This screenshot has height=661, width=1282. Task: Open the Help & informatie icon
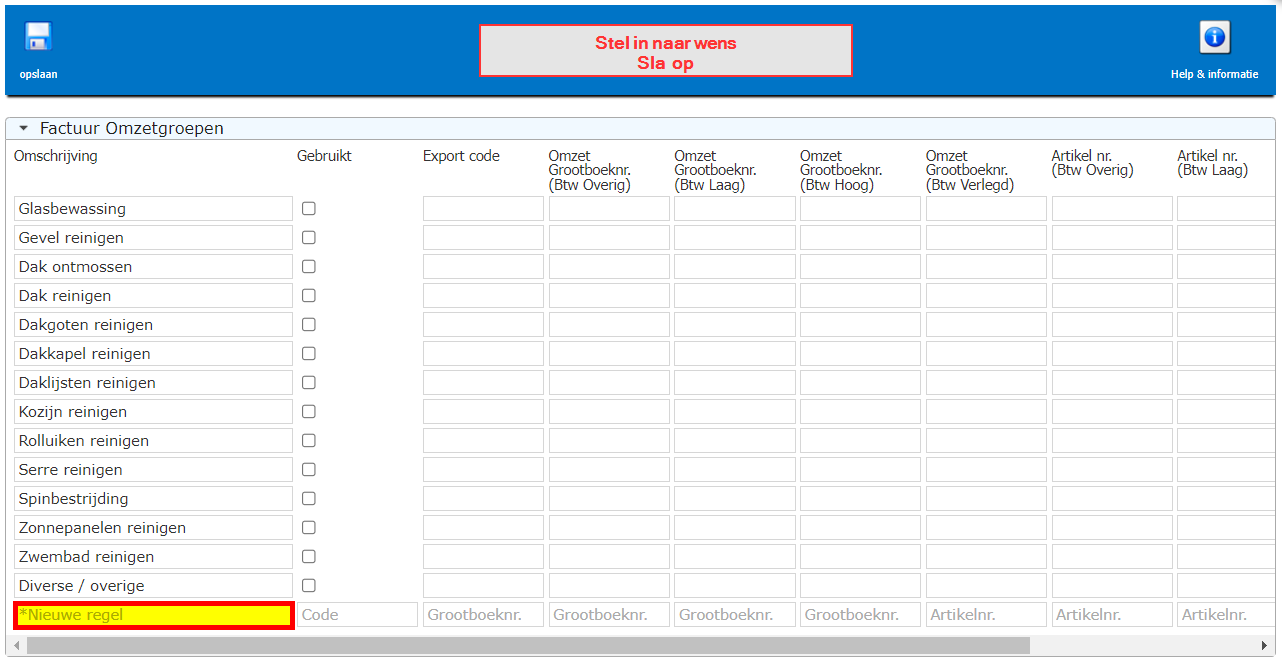pos(1215,38)
